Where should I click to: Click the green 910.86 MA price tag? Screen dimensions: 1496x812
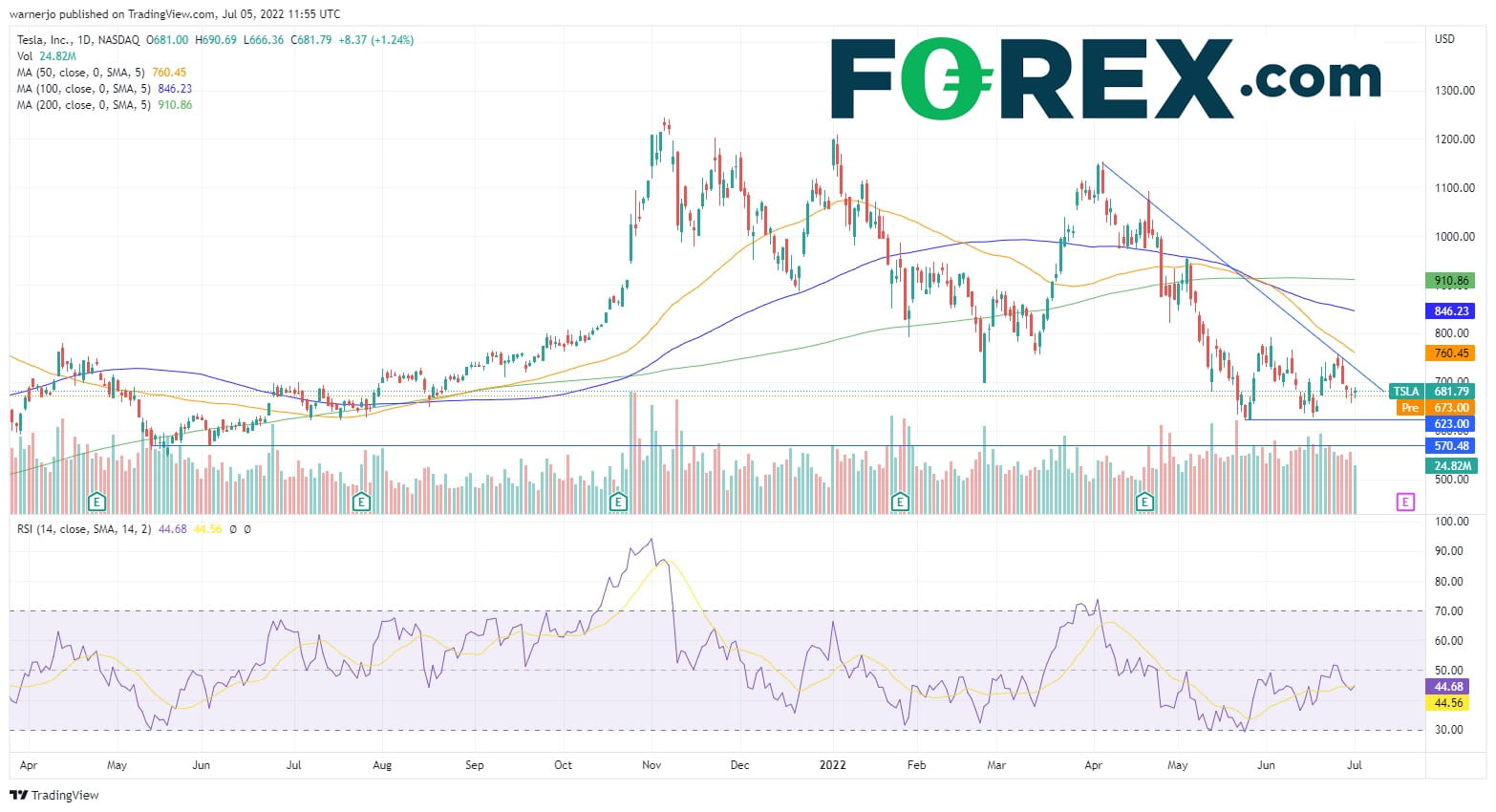point(1450,281)
